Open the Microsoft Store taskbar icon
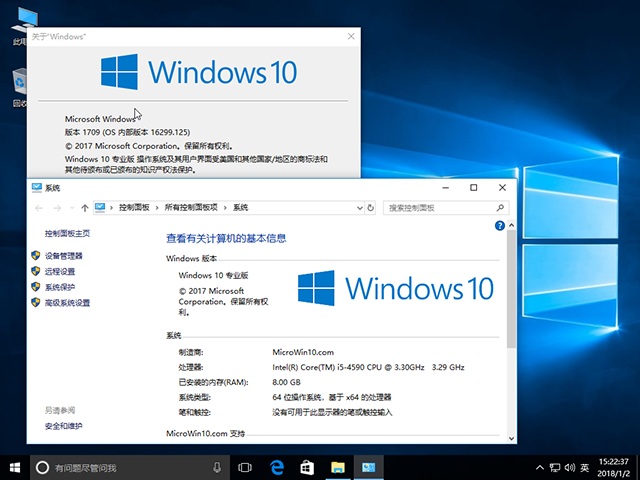The height and width of the screenshot is (480, 640). [307, 468]
